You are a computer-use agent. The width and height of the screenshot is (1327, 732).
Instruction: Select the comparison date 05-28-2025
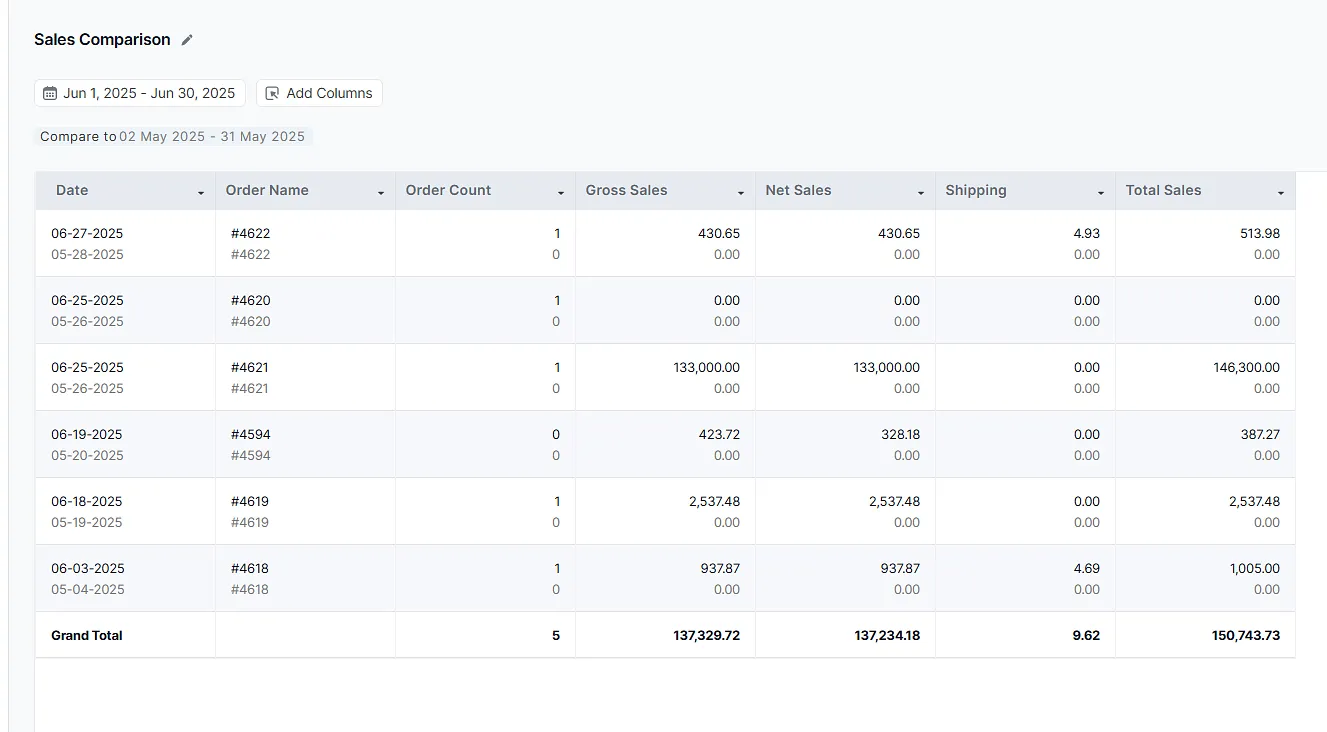(87, 254)
